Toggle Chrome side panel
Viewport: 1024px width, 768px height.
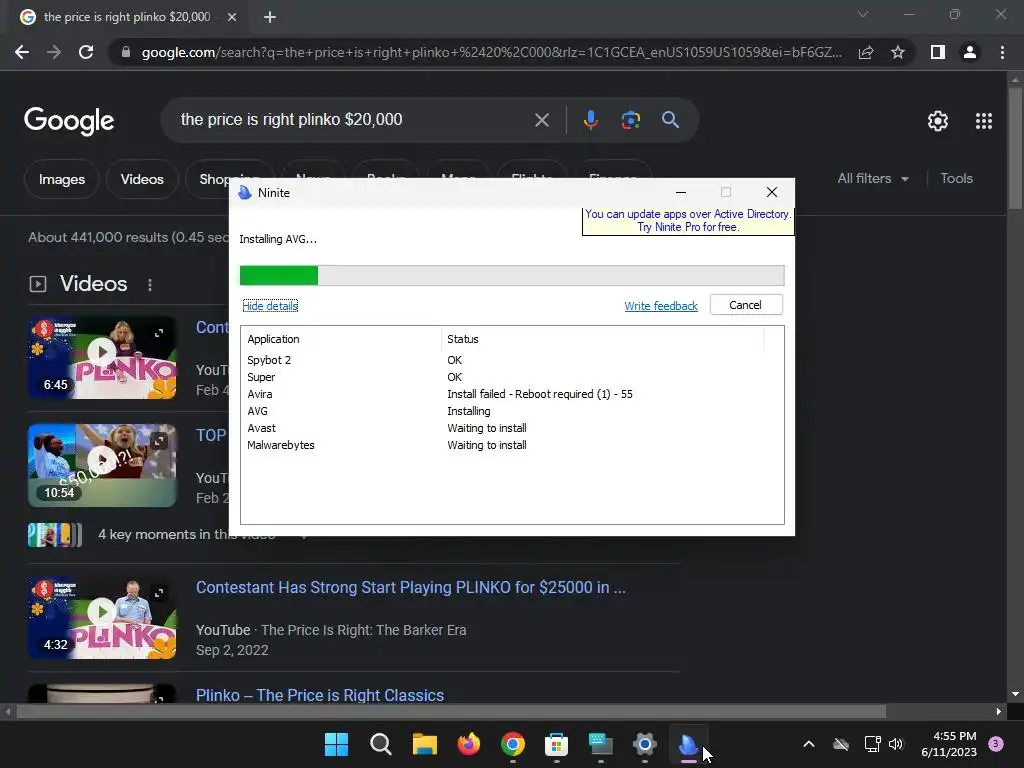coord(938,52)
